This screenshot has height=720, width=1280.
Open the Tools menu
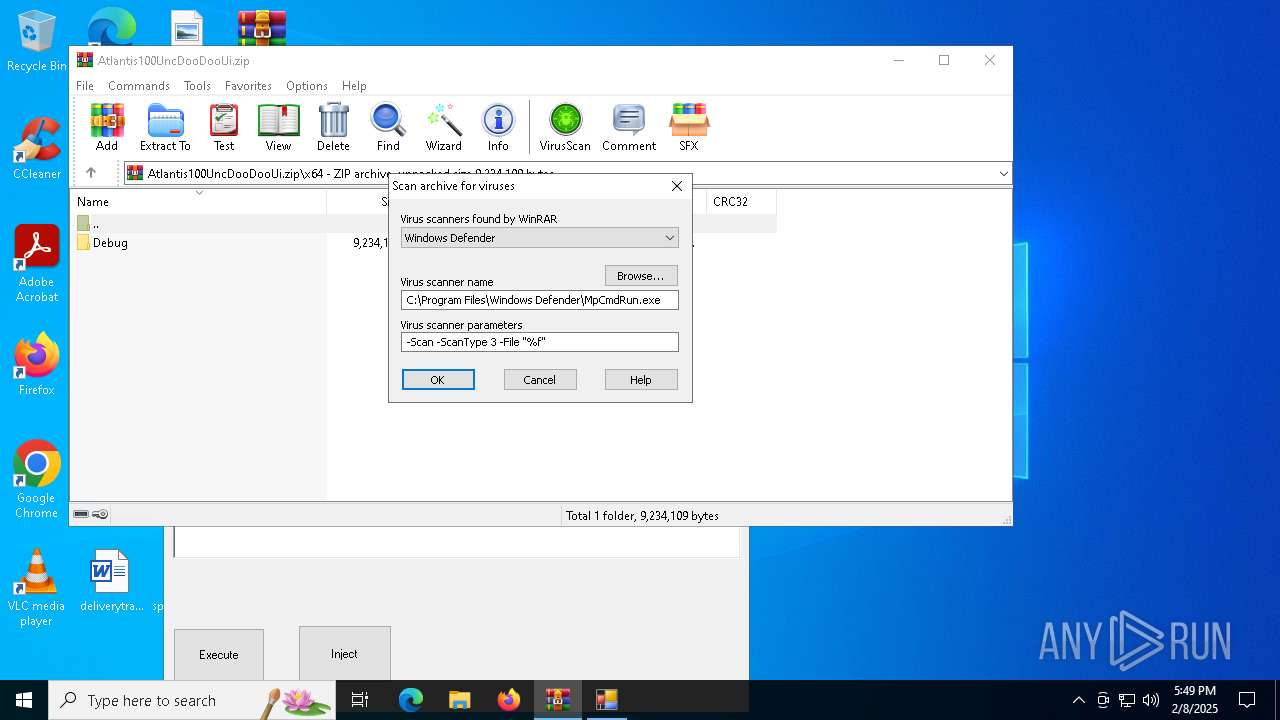pos(197,86)
